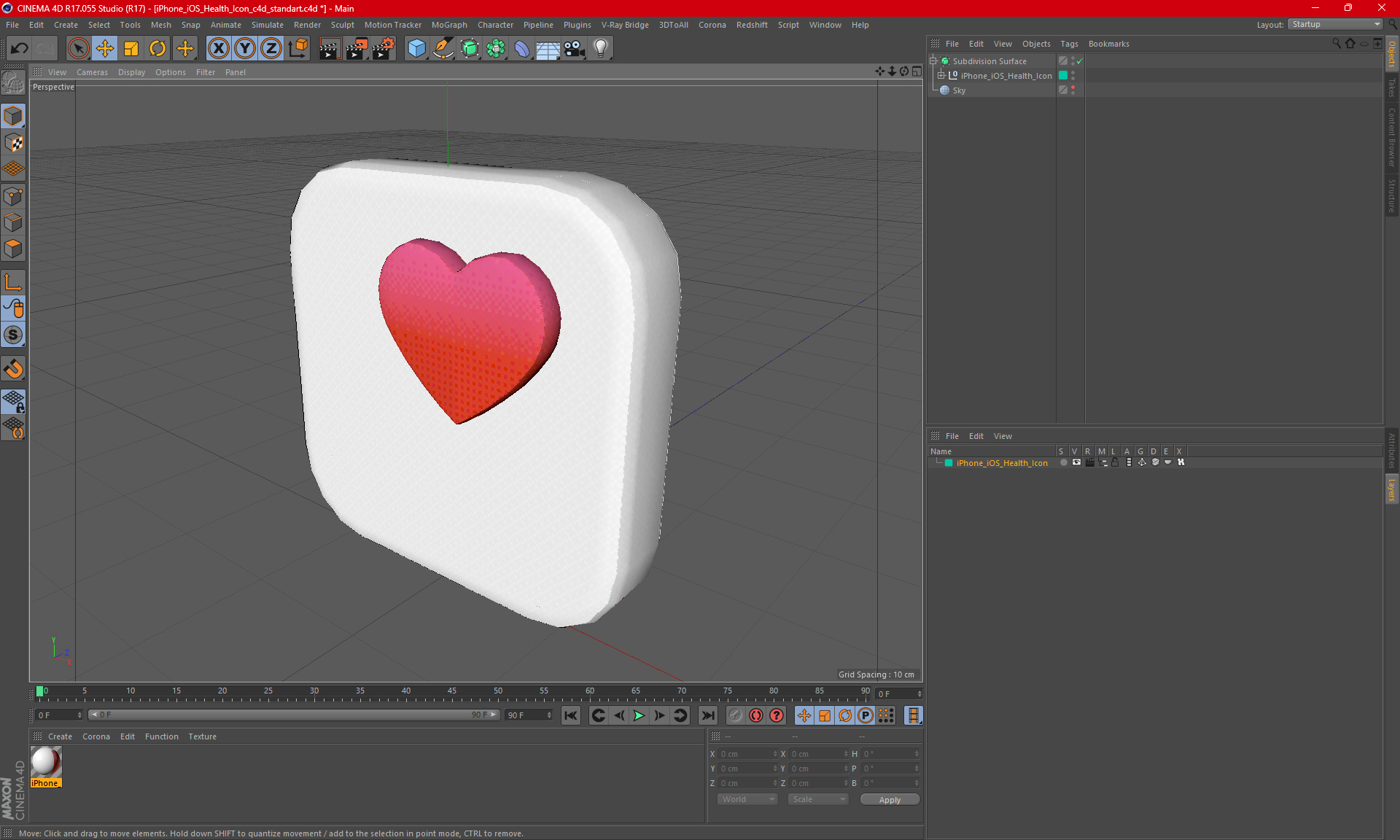Toggle Sky object visibility dots
This screenshot has width=1400, height=840.
[1073, 90]
